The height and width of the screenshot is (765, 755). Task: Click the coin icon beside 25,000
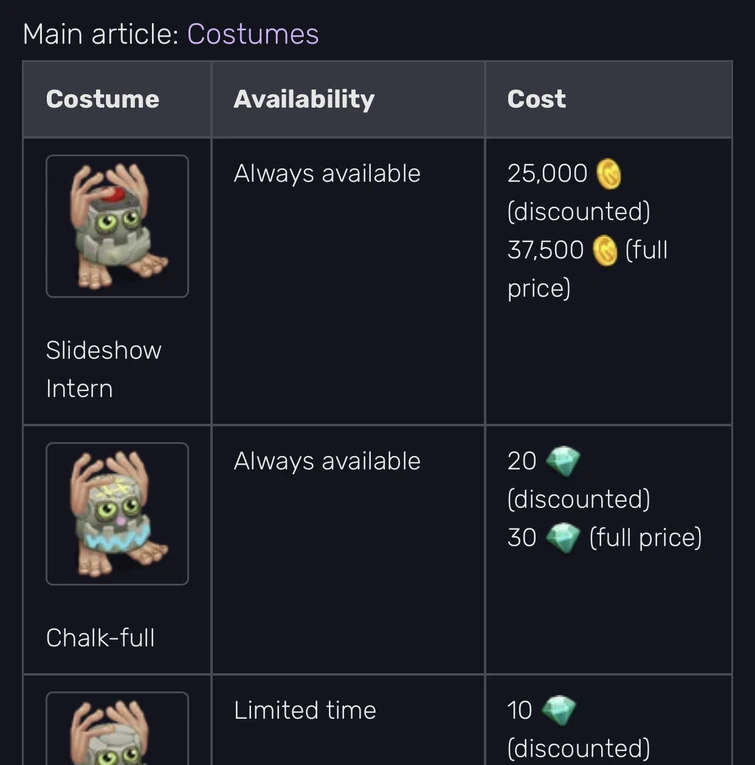click(609, 174)
